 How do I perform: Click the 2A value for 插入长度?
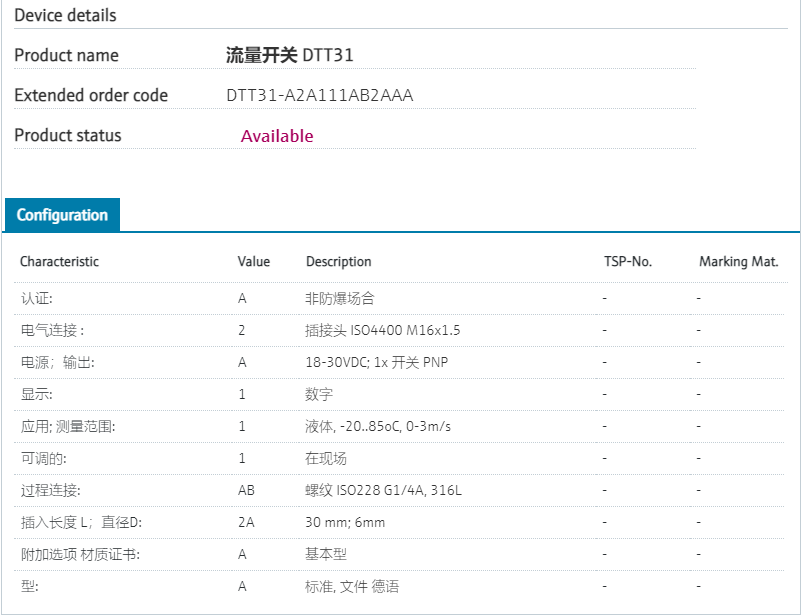point(246,522)
